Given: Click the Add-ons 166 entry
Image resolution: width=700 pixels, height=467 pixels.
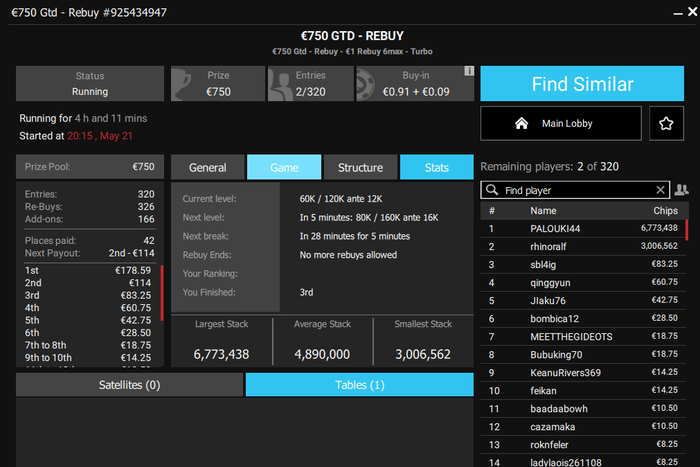Looking at the screenshot, I should [90, 219].
